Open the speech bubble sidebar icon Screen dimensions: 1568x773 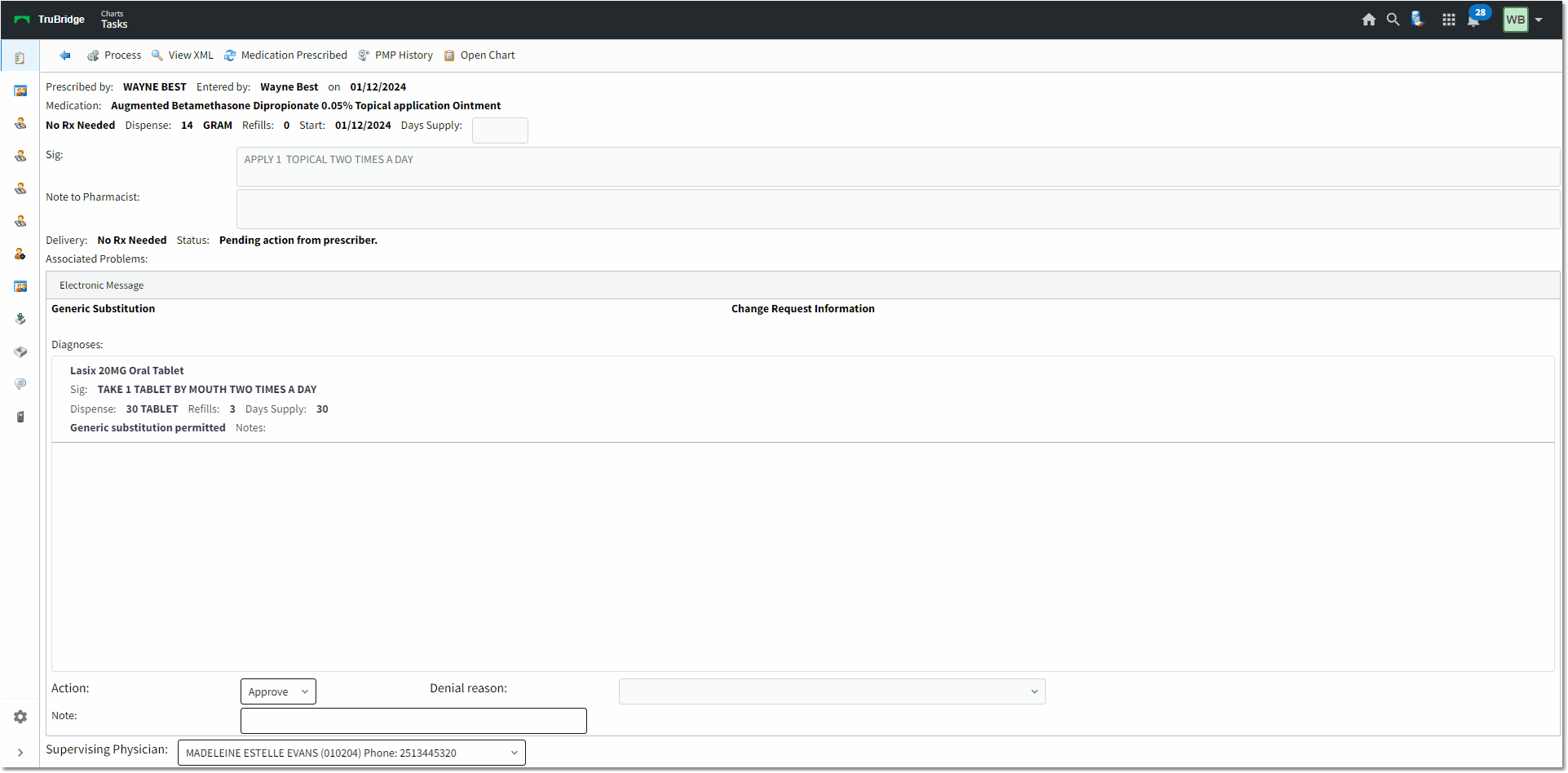(x=20, y=384)
